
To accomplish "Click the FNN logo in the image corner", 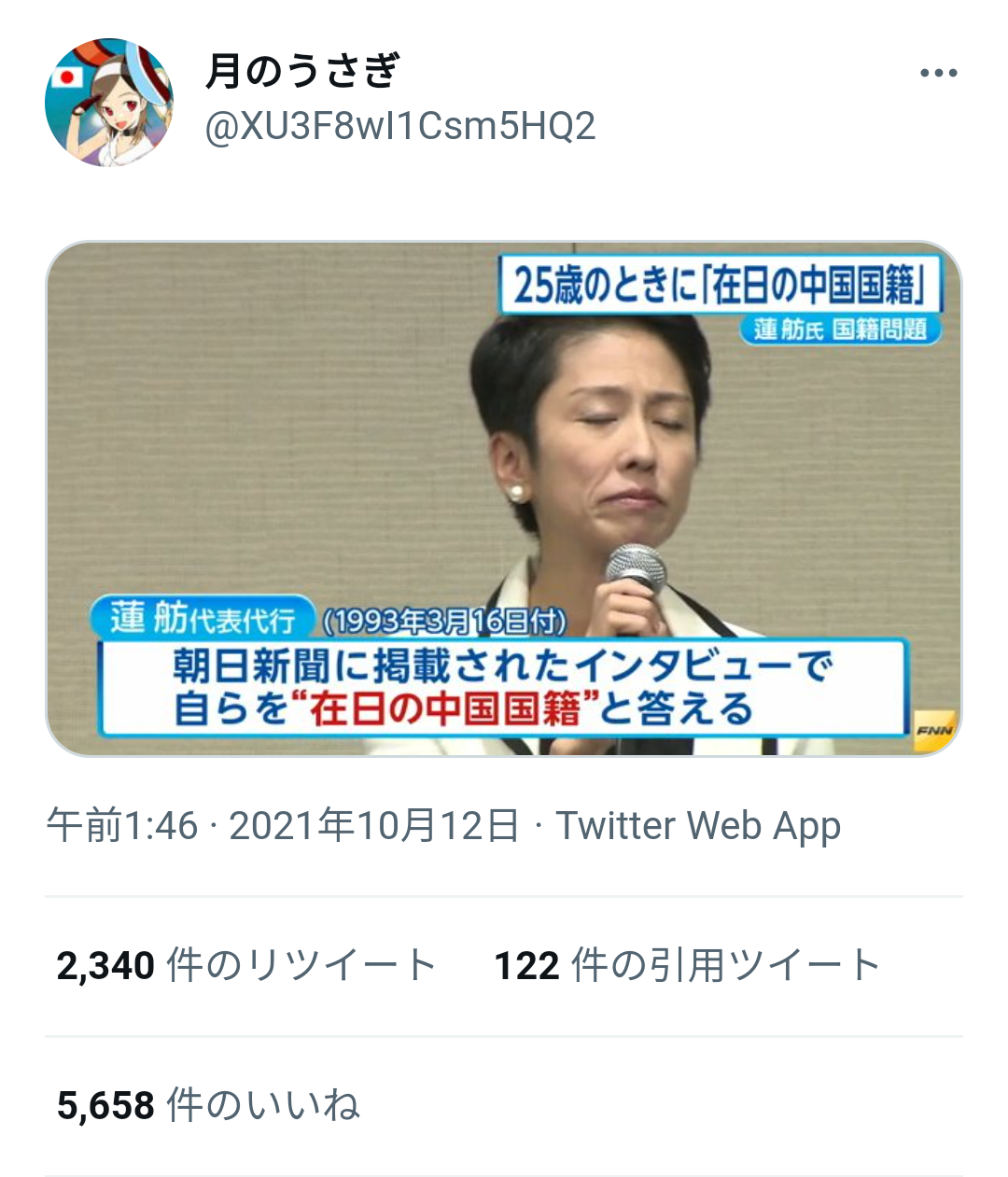I will coord(933,731).
